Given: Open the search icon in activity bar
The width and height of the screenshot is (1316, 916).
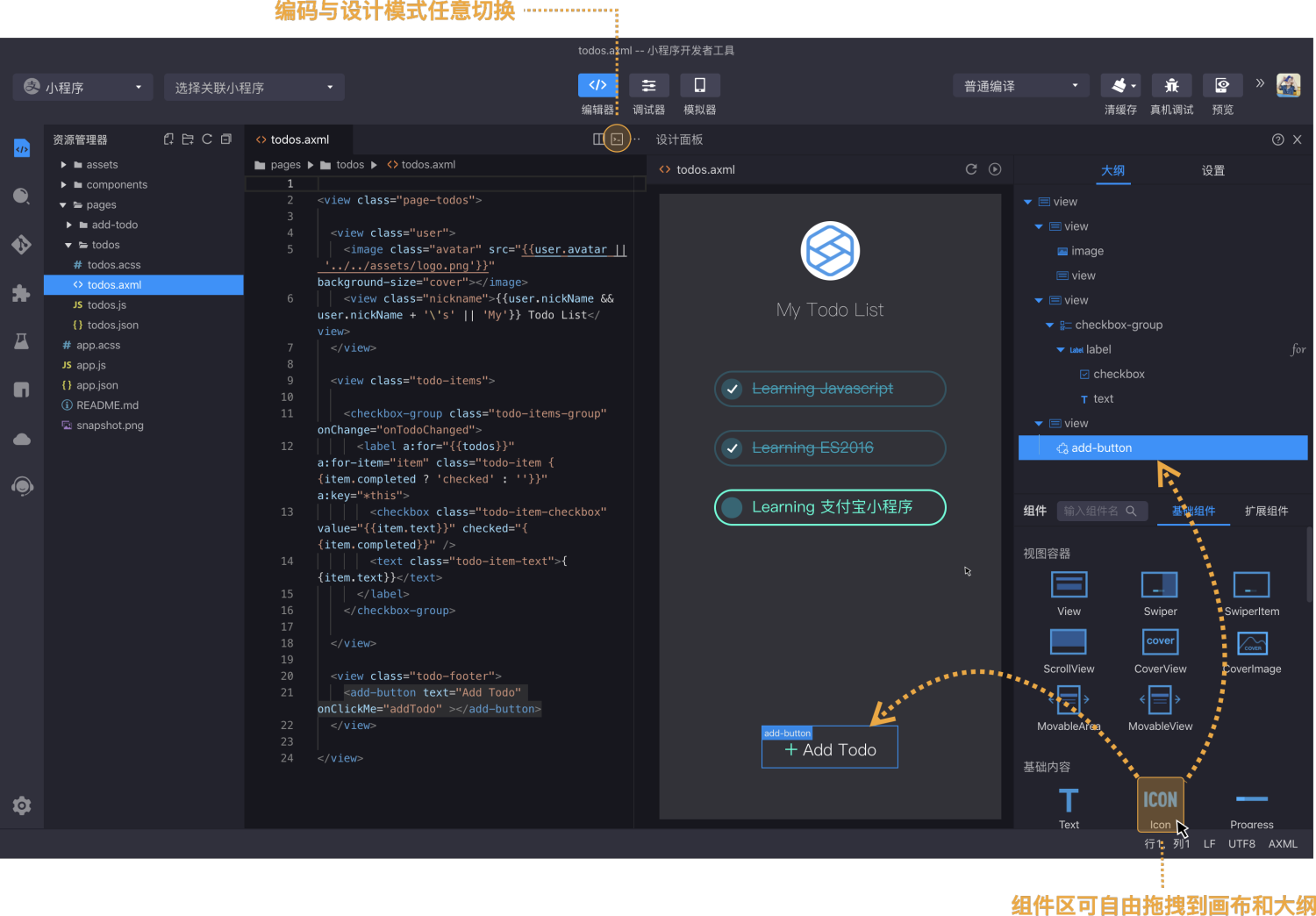Looking at the screenshot, I should tap(22, 196).
